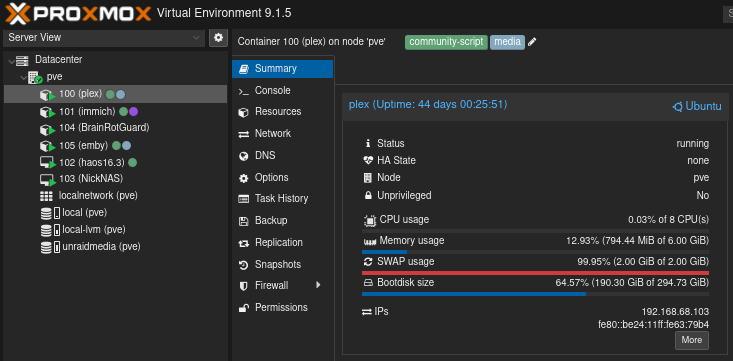Click the emby container cube icon
This screenshot has width=733, height=361.
47,146
